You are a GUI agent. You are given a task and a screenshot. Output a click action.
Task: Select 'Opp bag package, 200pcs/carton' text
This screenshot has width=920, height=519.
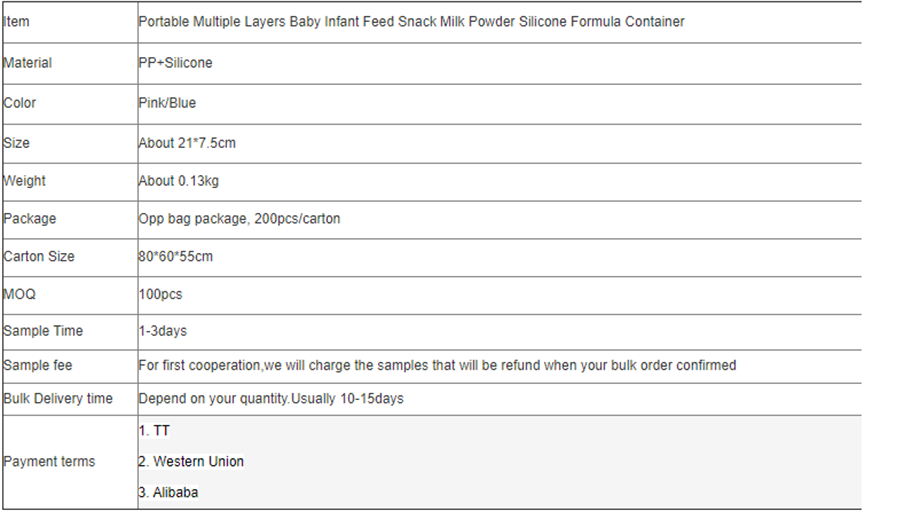[239, 219]
